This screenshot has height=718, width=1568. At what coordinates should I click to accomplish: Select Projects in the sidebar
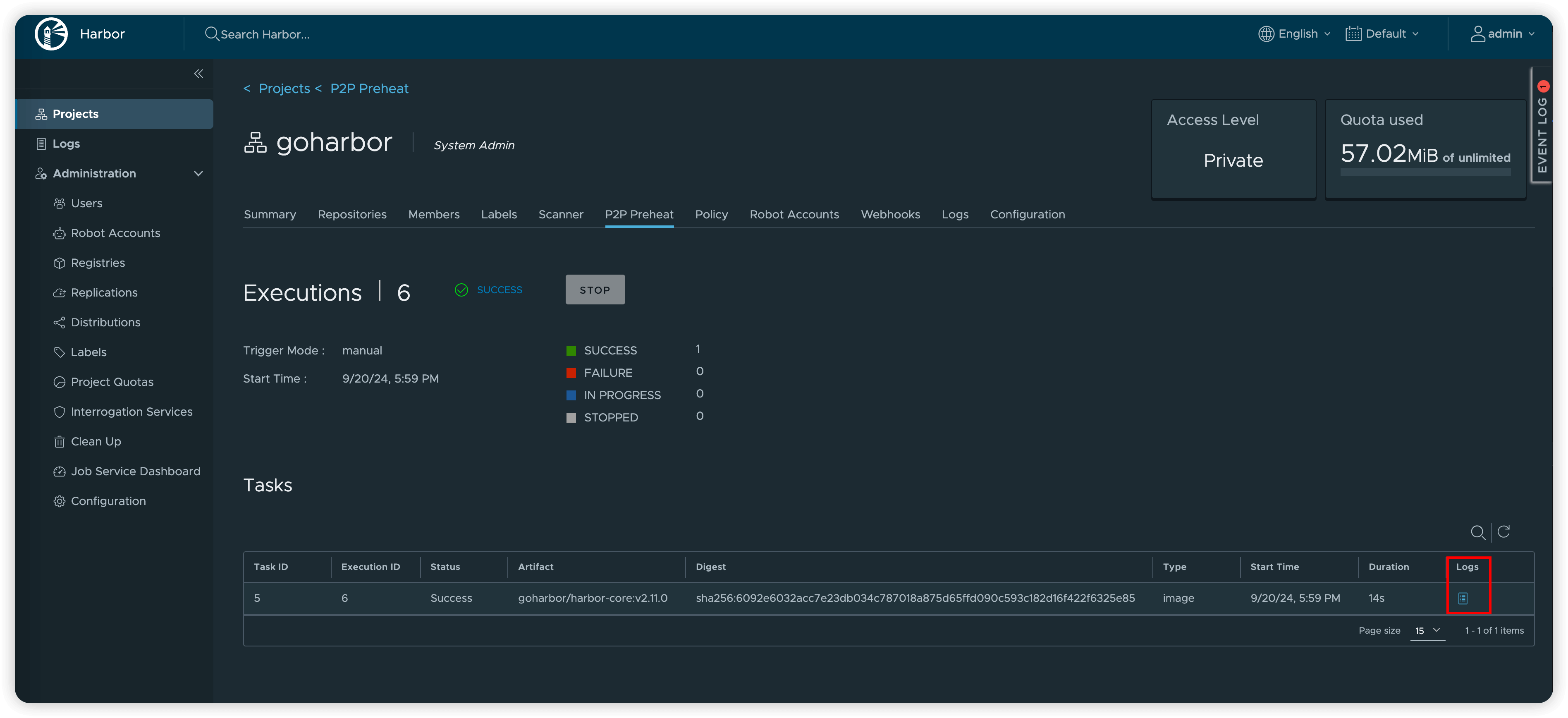click(x=115, y=114)
